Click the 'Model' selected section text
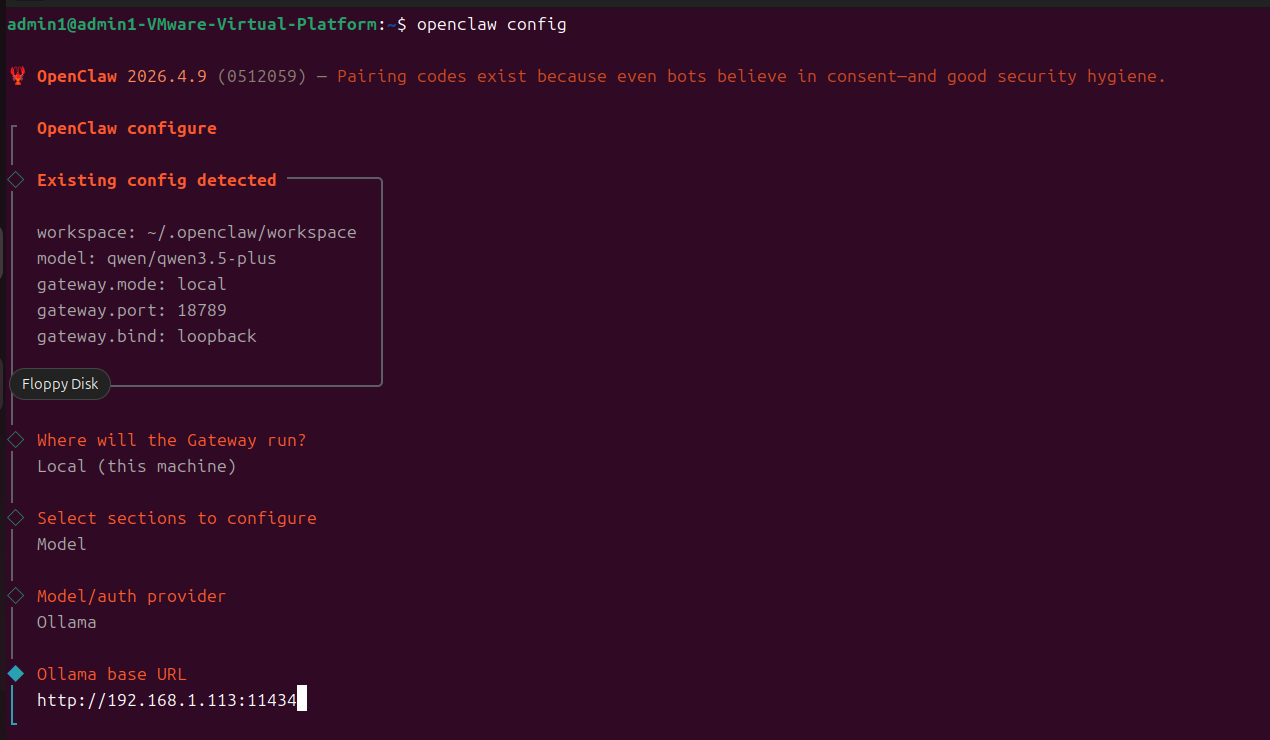 (x=62, y=544)
